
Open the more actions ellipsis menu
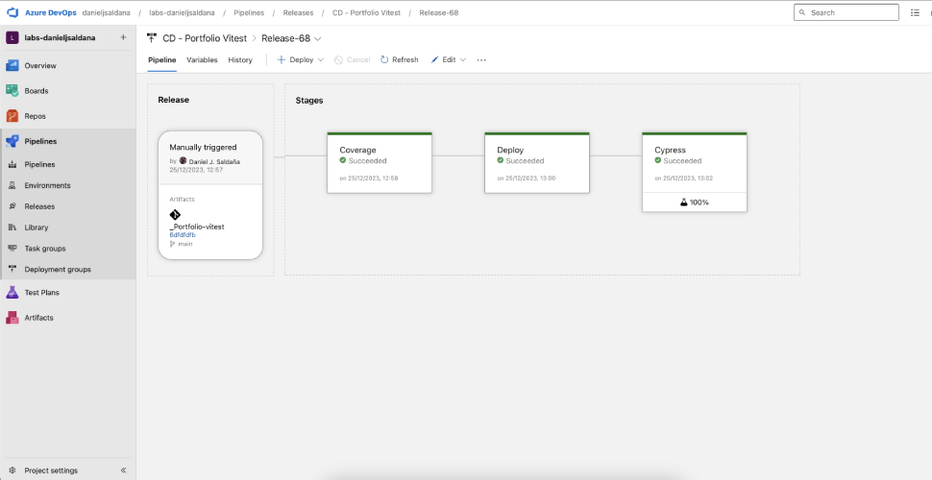481,60
